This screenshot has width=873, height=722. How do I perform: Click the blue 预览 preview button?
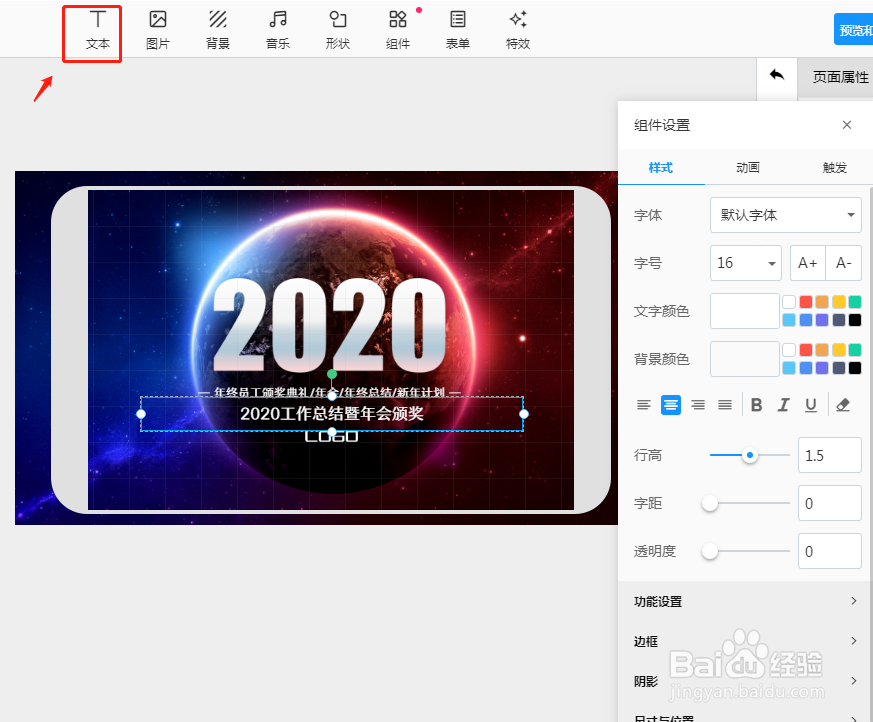tap(854, 30)
